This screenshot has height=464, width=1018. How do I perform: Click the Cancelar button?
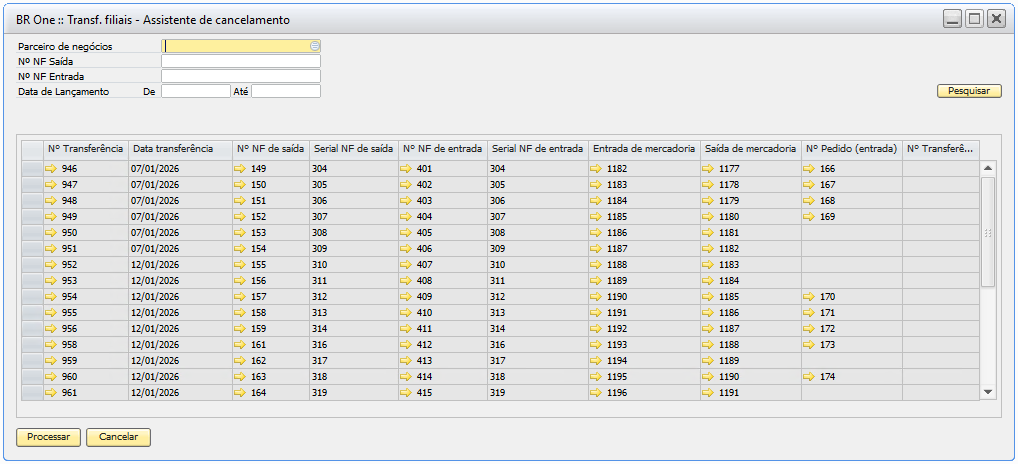(118, 437)
